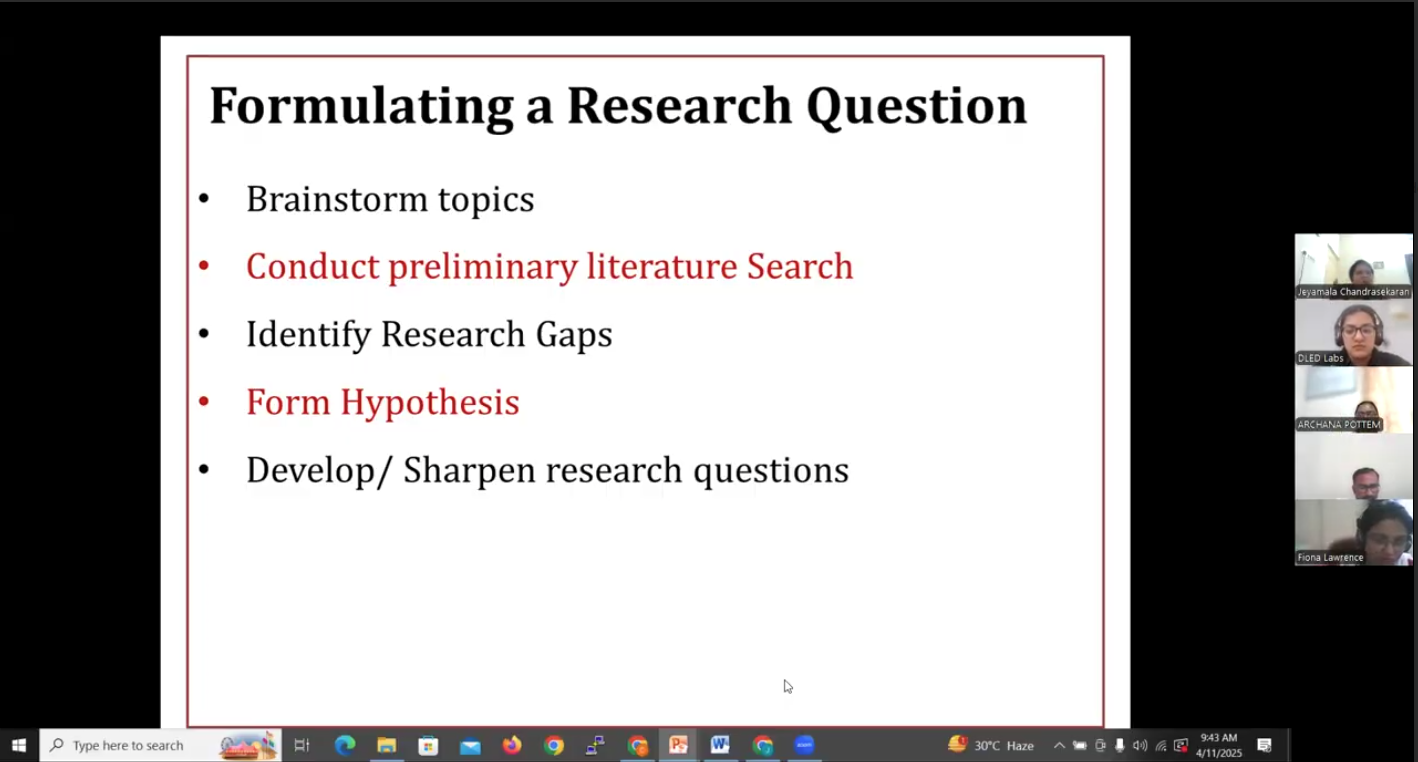
Task: Launch Firefox from the taskbar
Action: pyautogui.click(x=512, y=745)
